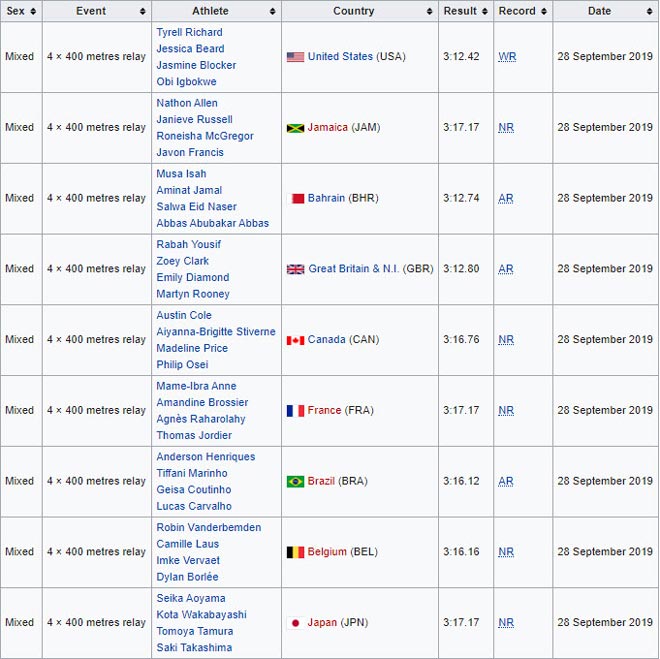This screenshot has width=660, height=659.
Task: Follow the Dylan Borlée link
Action: tap(187, 577)
